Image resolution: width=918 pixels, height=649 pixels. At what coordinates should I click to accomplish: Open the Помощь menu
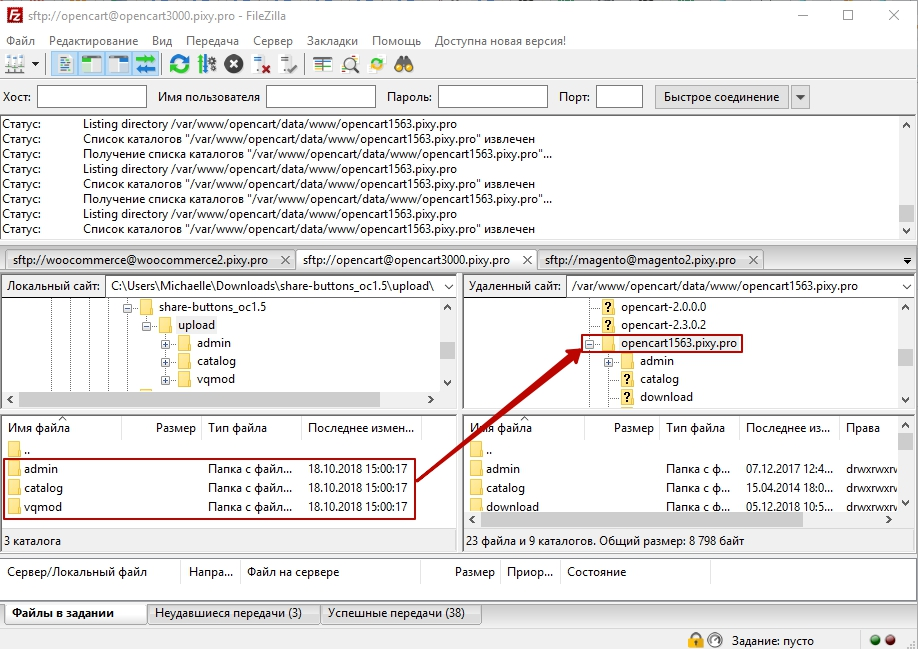click(396, 41)
